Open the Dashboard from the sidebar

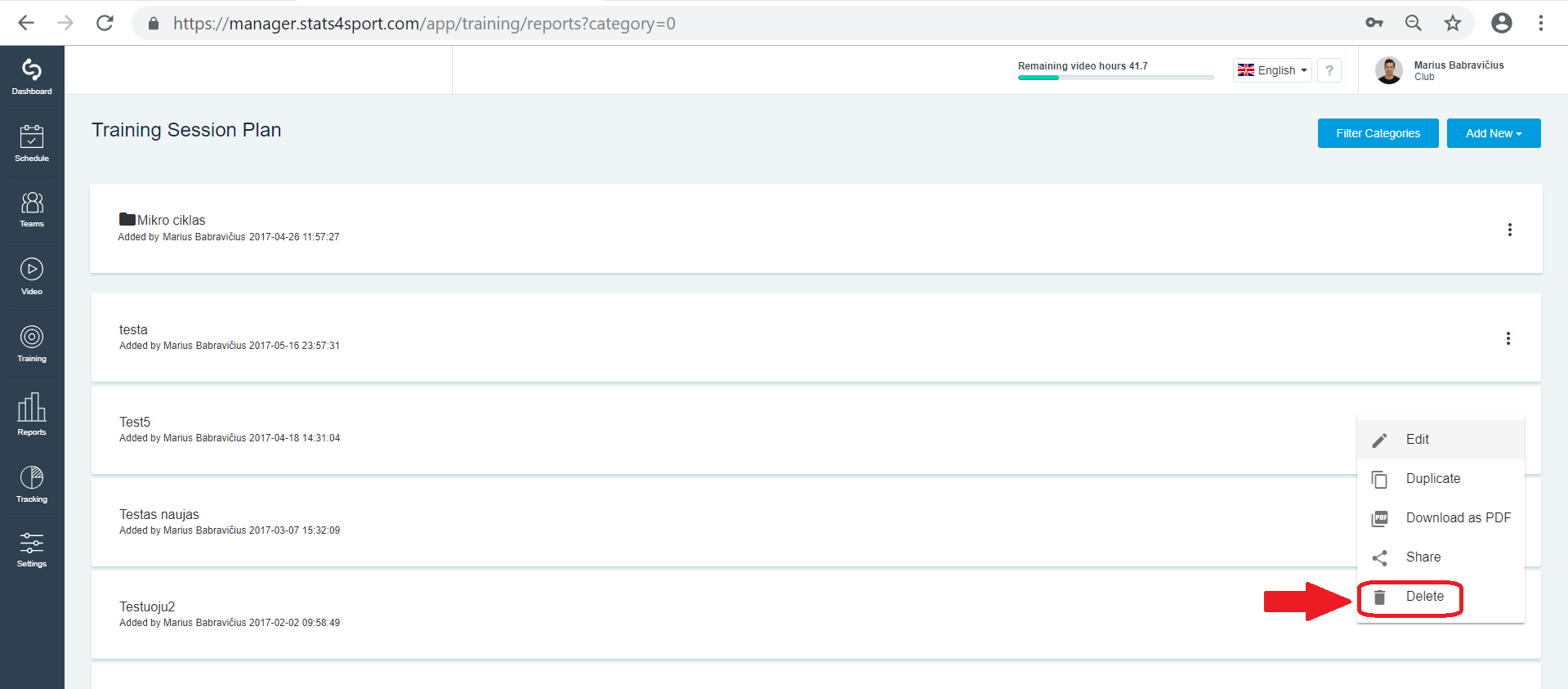click(32, 78)
